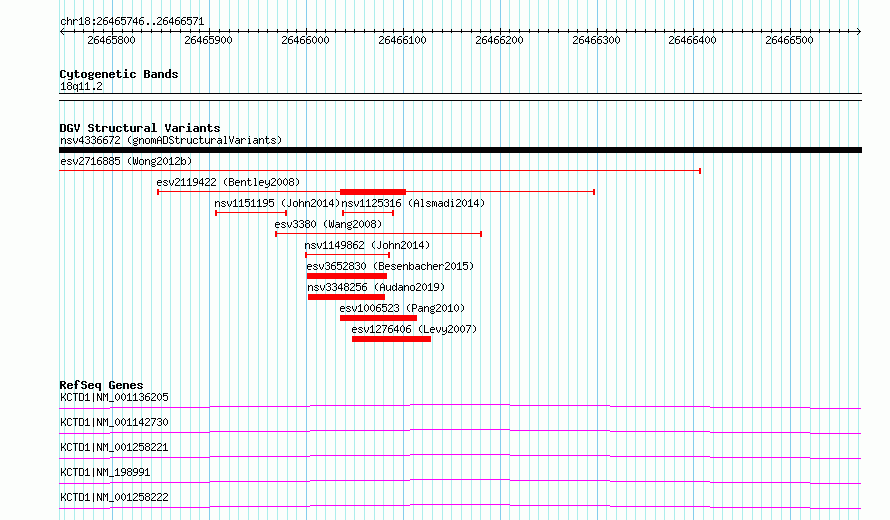The height and width of the screenshot is (520, 890).
Task: Select the thick red esv2119422 segment
Action: click(373, 192)
